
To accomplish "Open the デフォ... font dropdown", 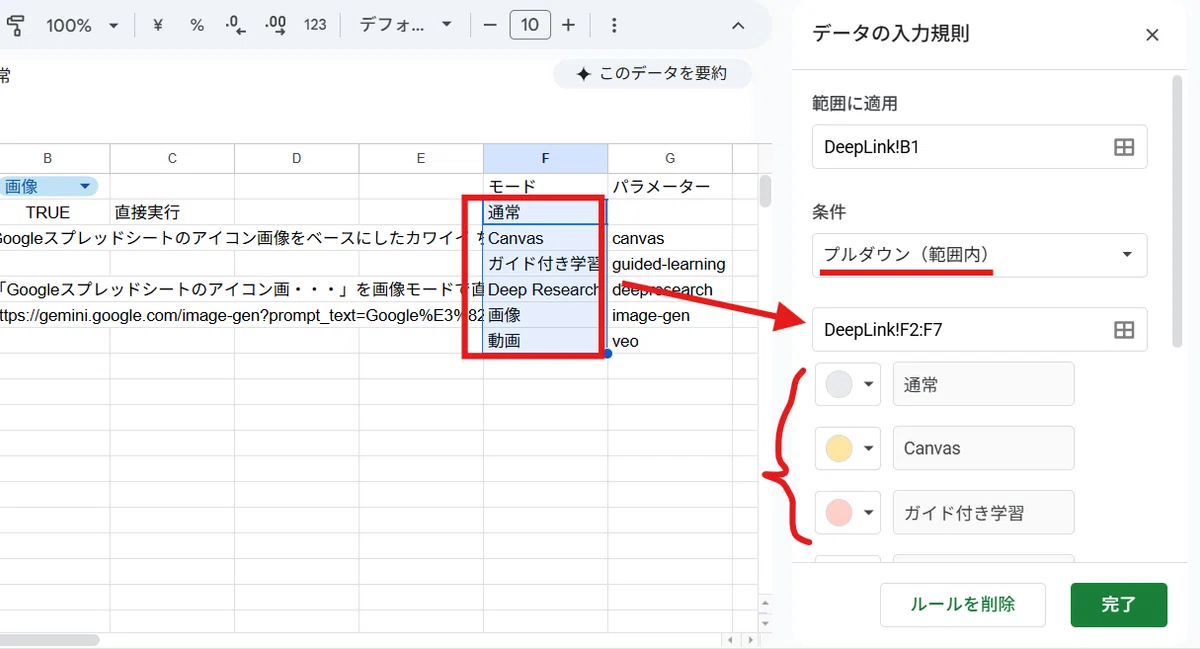I will pyautogui.click(x=405, y=25).
